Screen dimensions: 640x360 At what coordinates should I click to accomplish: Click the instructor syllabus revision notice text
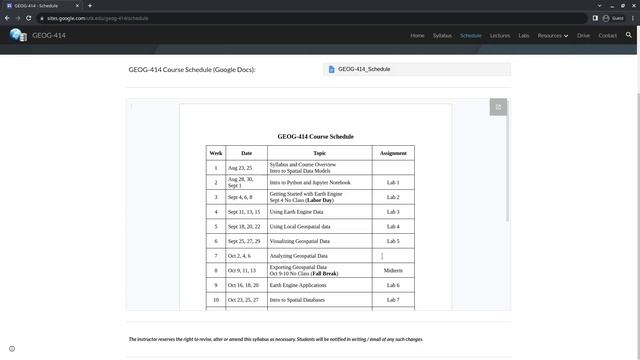click(276, 339)
